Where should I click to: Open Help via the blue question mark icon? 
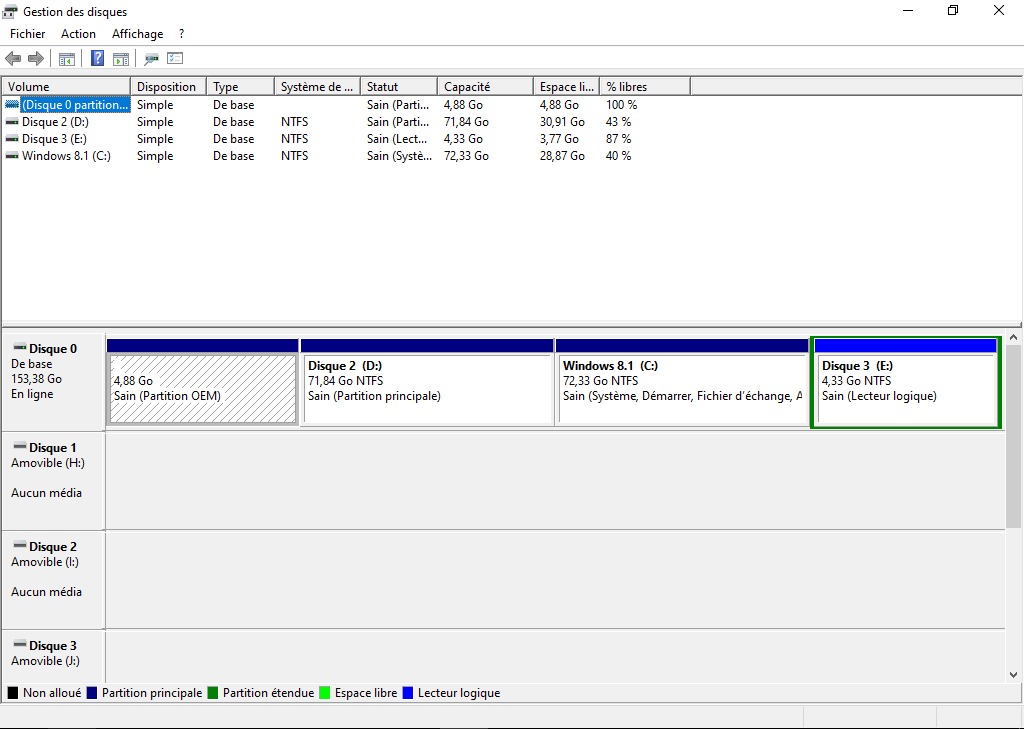[x=97, y=59]
